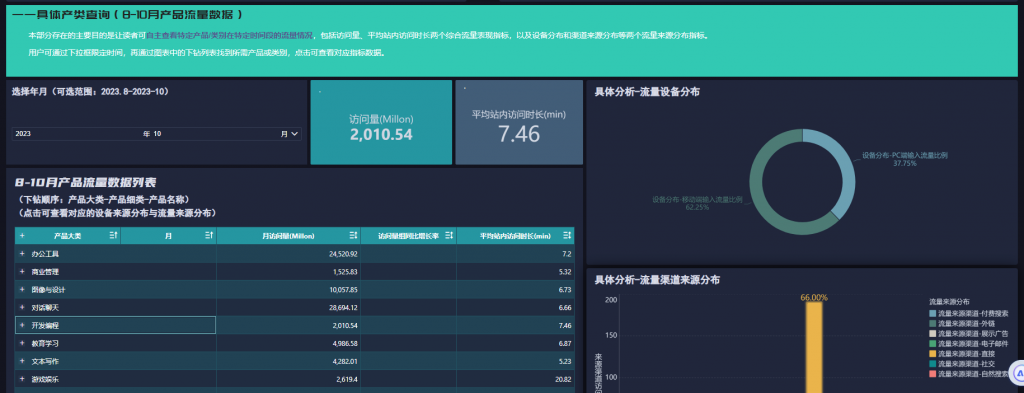
Task: Click the year field showing 2023
Action: click(x=77, y=134)
